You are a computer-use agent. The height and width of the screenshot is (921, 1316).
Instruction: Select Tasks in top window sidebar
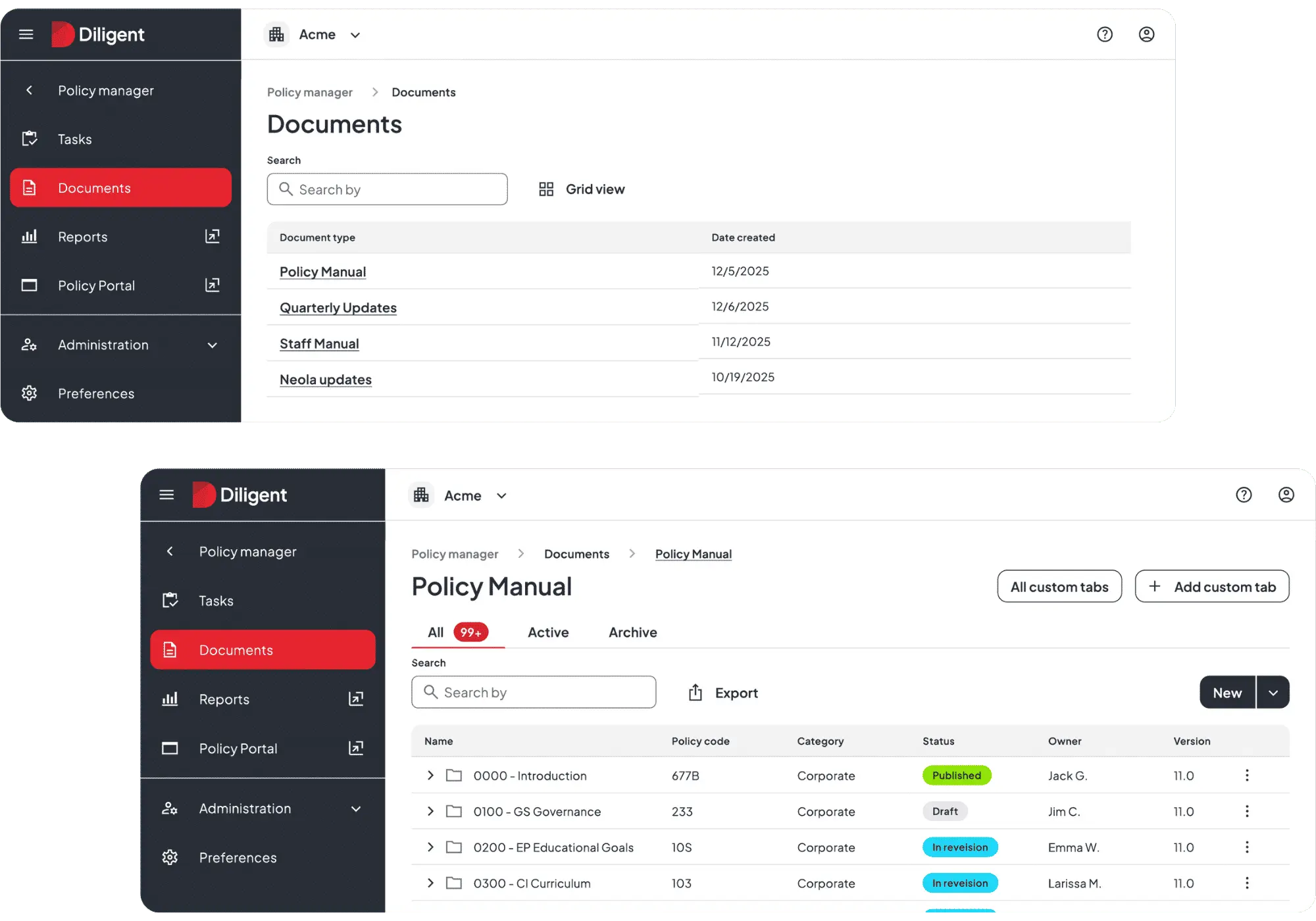121,139
